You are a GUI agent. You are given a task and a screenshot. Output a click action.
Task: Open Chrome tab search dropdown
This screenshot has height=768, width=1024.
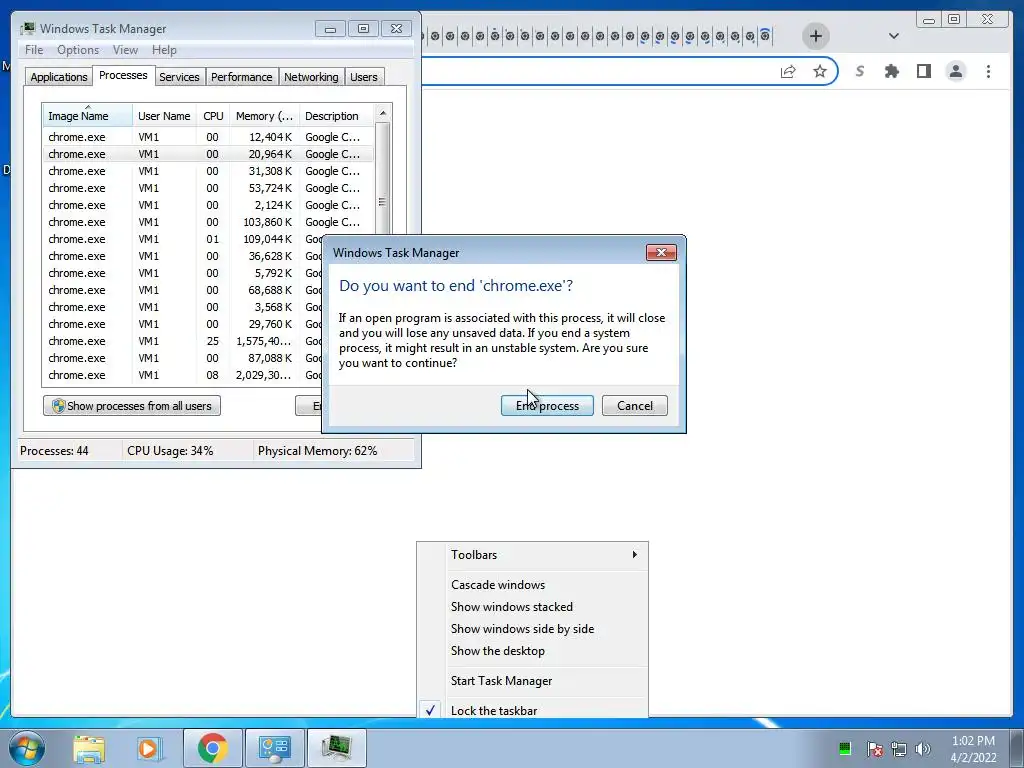893,36
